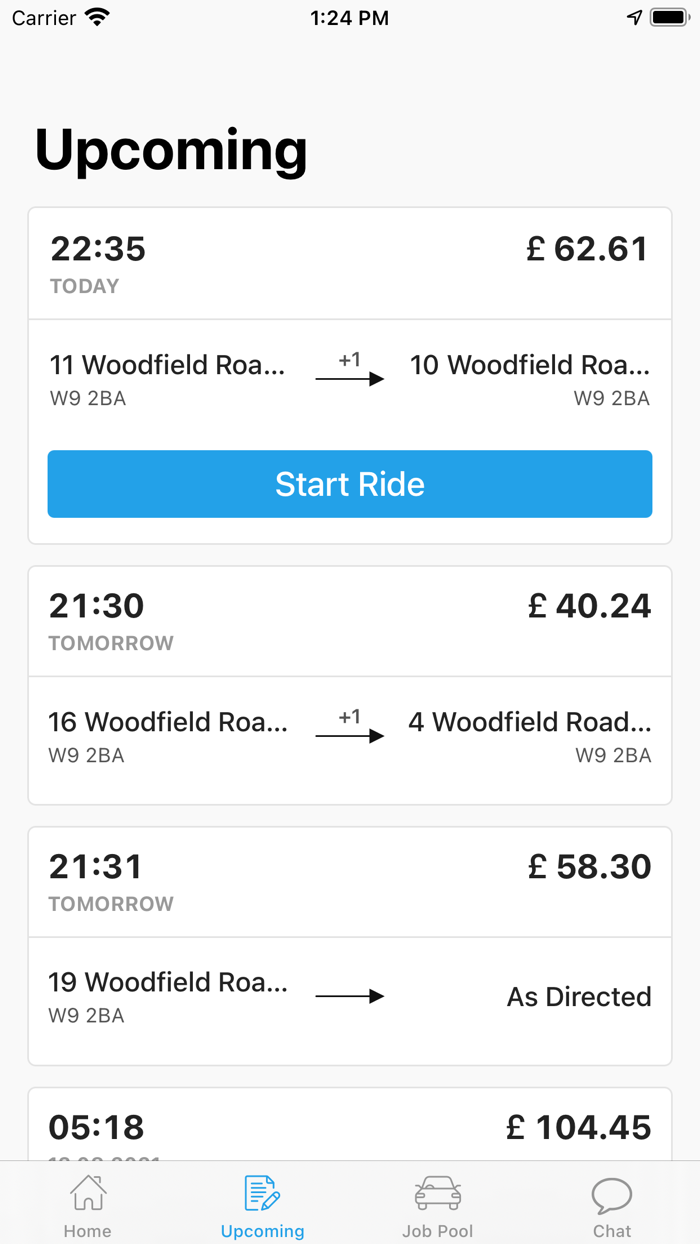This screenshot has height=1244, width=700.
Task: Tap the location arrow in status bar
Action: point(634,18)
